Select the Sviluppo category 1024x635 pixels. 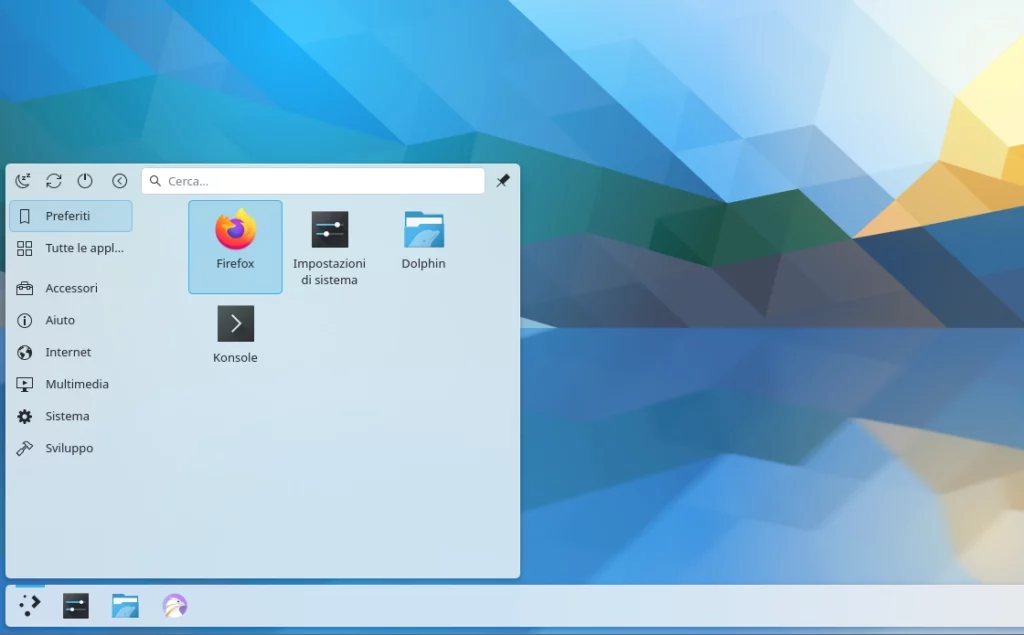(x=70, y=448)
